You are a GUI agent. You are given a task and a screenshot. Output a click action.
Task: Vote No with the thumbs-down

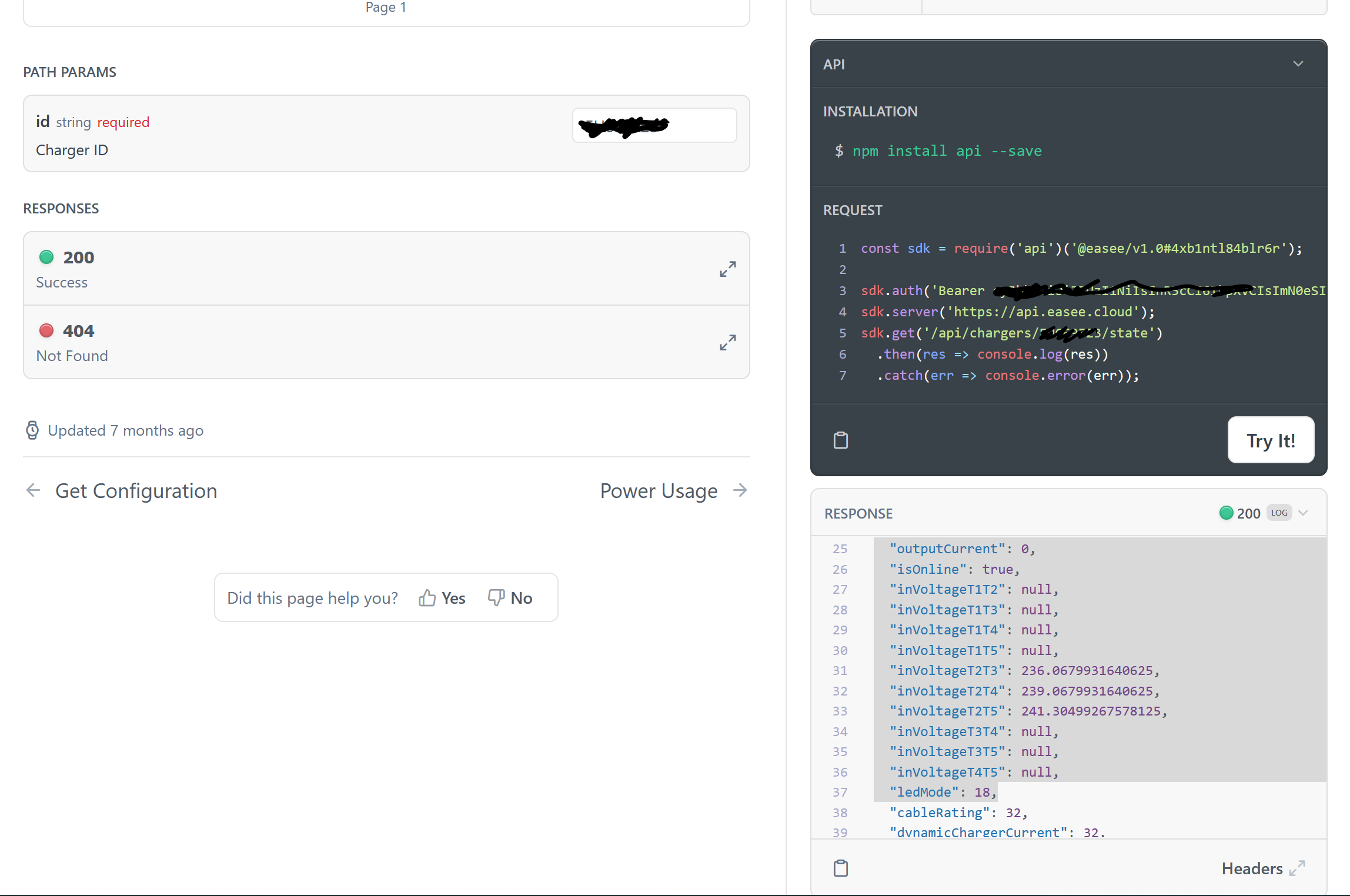(510, 597)
